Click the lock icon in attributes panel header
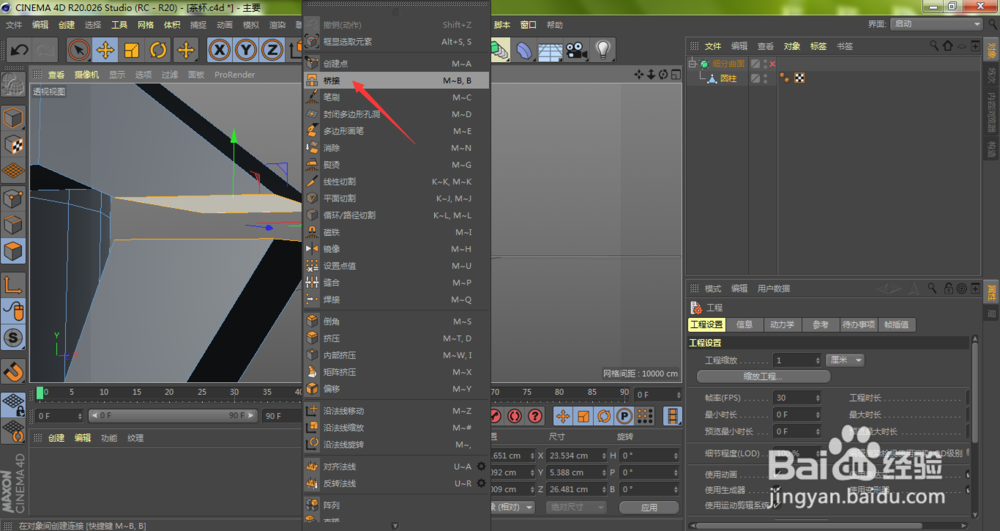This screenshot has width=1000, height=531. point(948,288)
